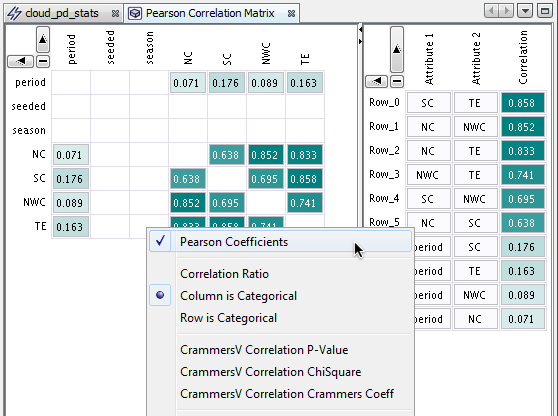Click Row_1 correlation value 0.852
This screenshot has width=558, height=416.
click(x=523, y=127)
